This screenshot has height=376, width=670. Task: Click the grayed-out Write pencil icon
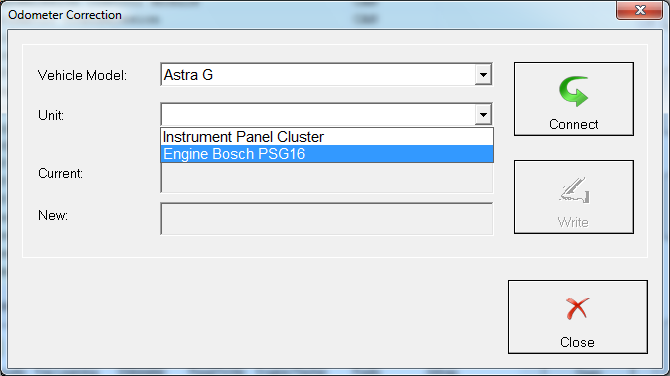(x=574, y=190)
